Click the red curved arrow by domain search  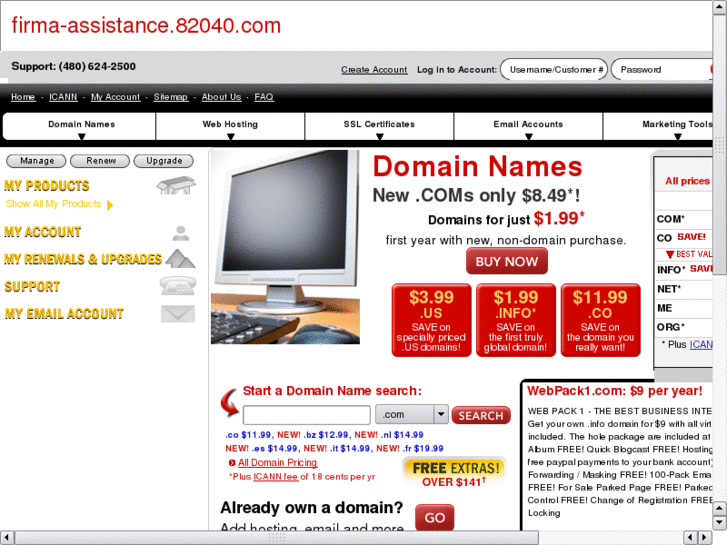coord(230,403)
